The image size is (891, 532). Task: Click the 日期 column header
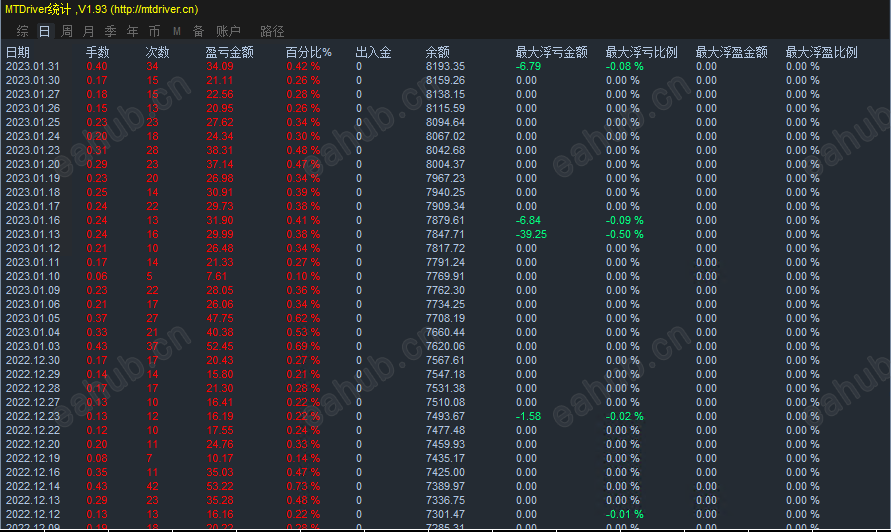(18, 52)
